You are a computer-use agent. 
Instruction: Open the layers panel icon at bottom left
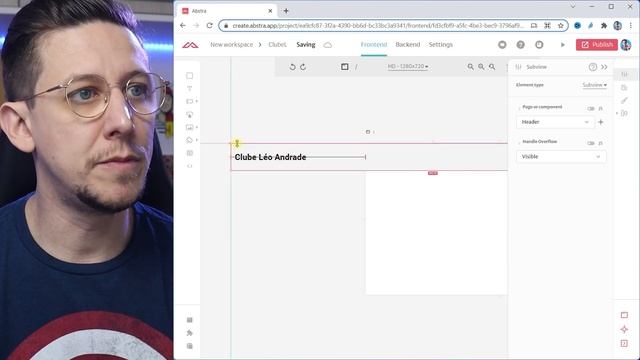pyautogui.click(x=189, y=320)
